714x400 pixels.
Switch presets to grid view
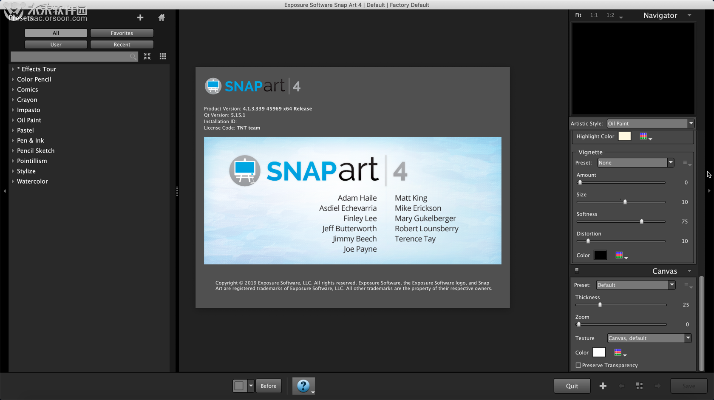[163, 56]
